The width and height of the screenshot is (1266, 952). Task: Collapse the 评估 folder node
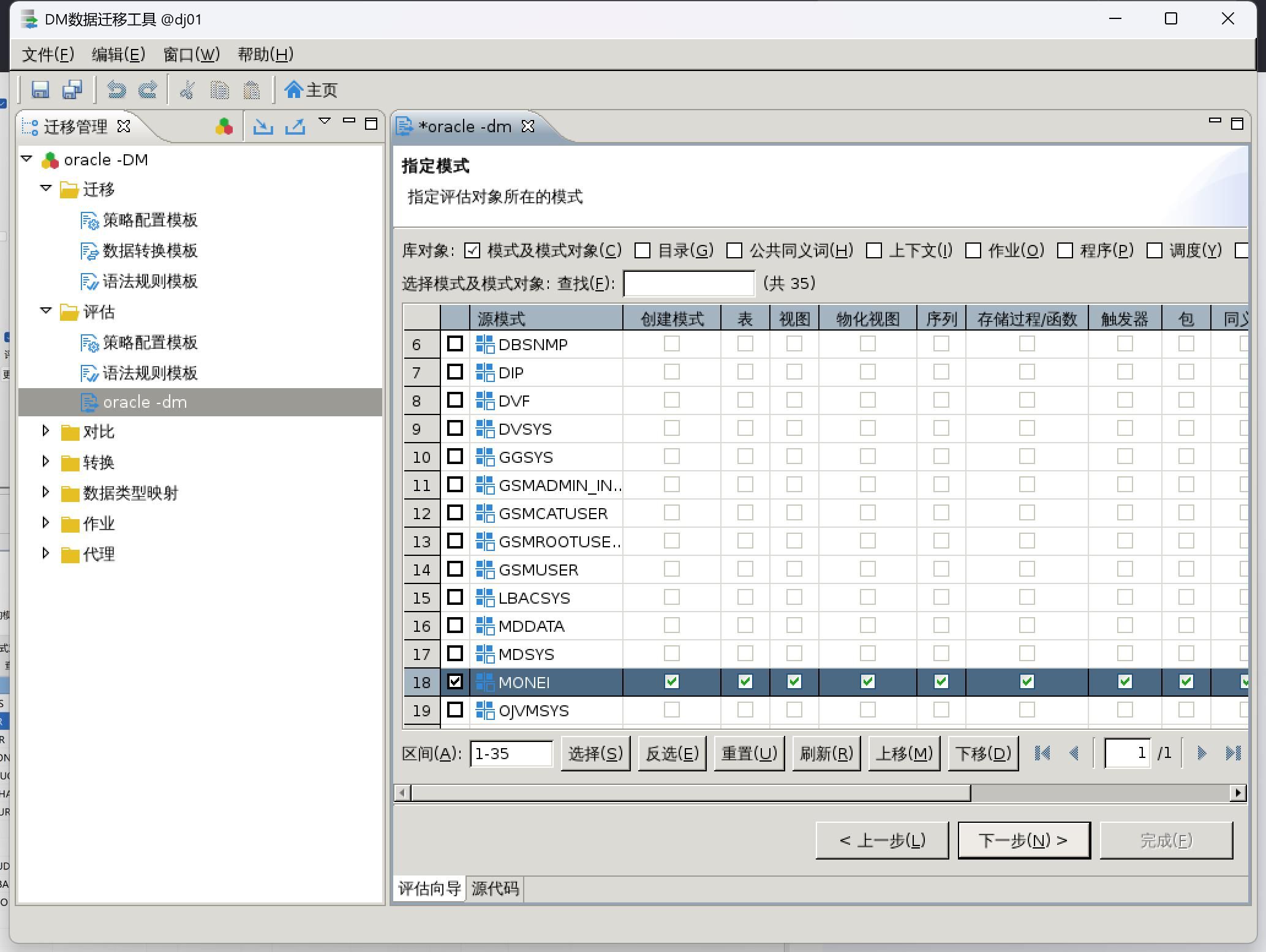pos(46,311)
